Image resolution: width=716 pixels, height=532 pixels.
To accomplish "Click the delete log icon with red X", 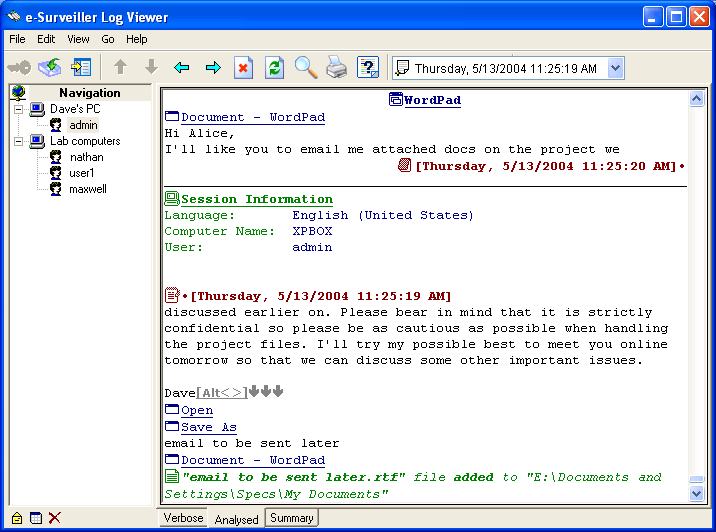I will point(243,68).
